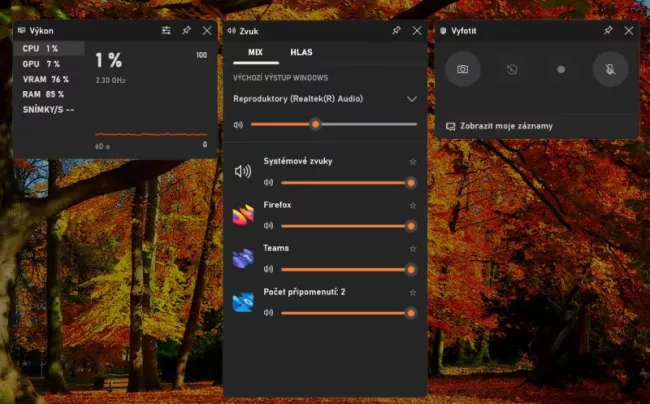Mute Počet připomenutí speaker icon
Viewport: 650px width, 404px height.
269,312
